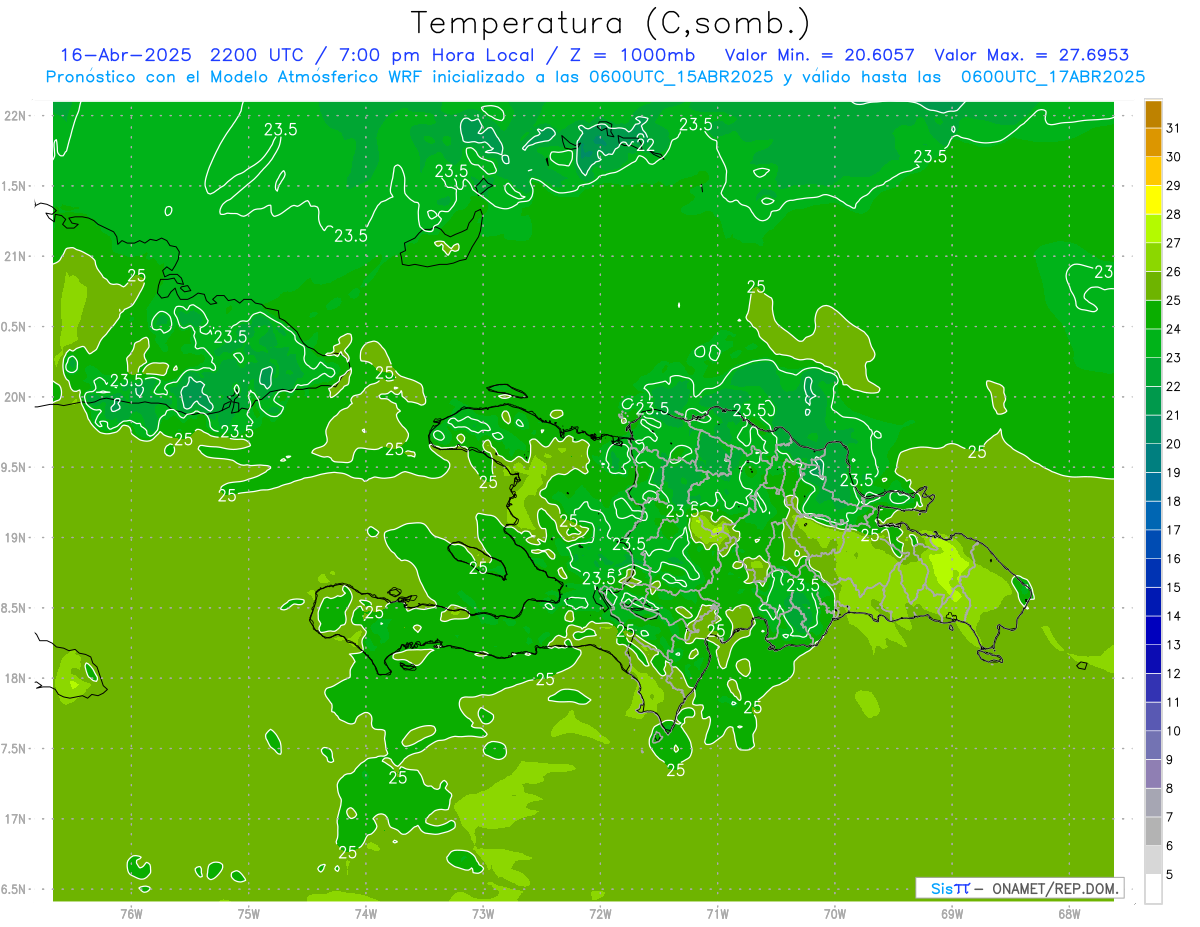Click the 28 label on the color scale

pos(1174,214)
